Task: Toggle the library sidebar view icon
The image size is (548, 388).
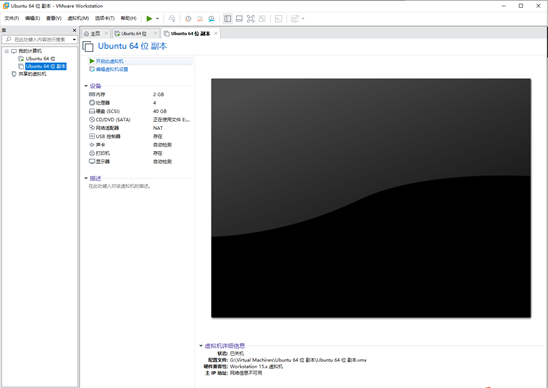Action: pyautogui.click(x=228, y=19)
